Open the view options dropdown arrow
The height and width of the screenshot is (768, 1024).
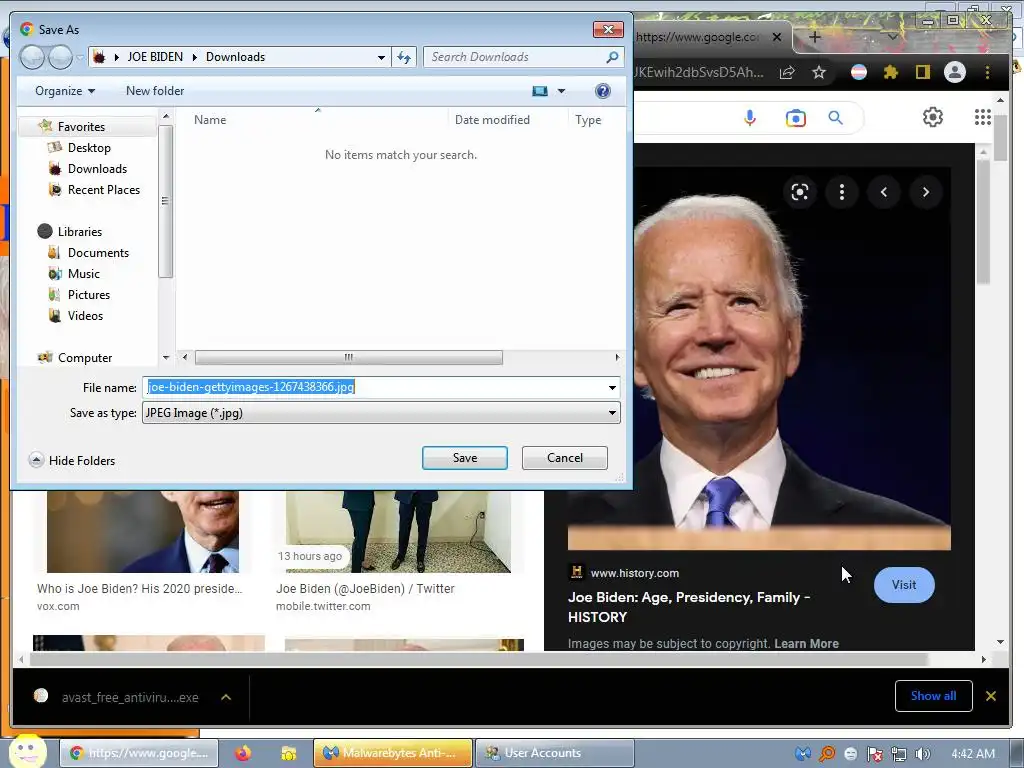561,91
